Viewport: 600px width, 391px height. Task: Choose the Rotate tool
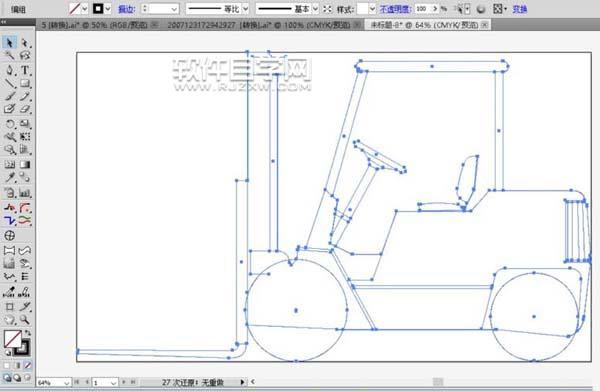click(x=10, y=124)
